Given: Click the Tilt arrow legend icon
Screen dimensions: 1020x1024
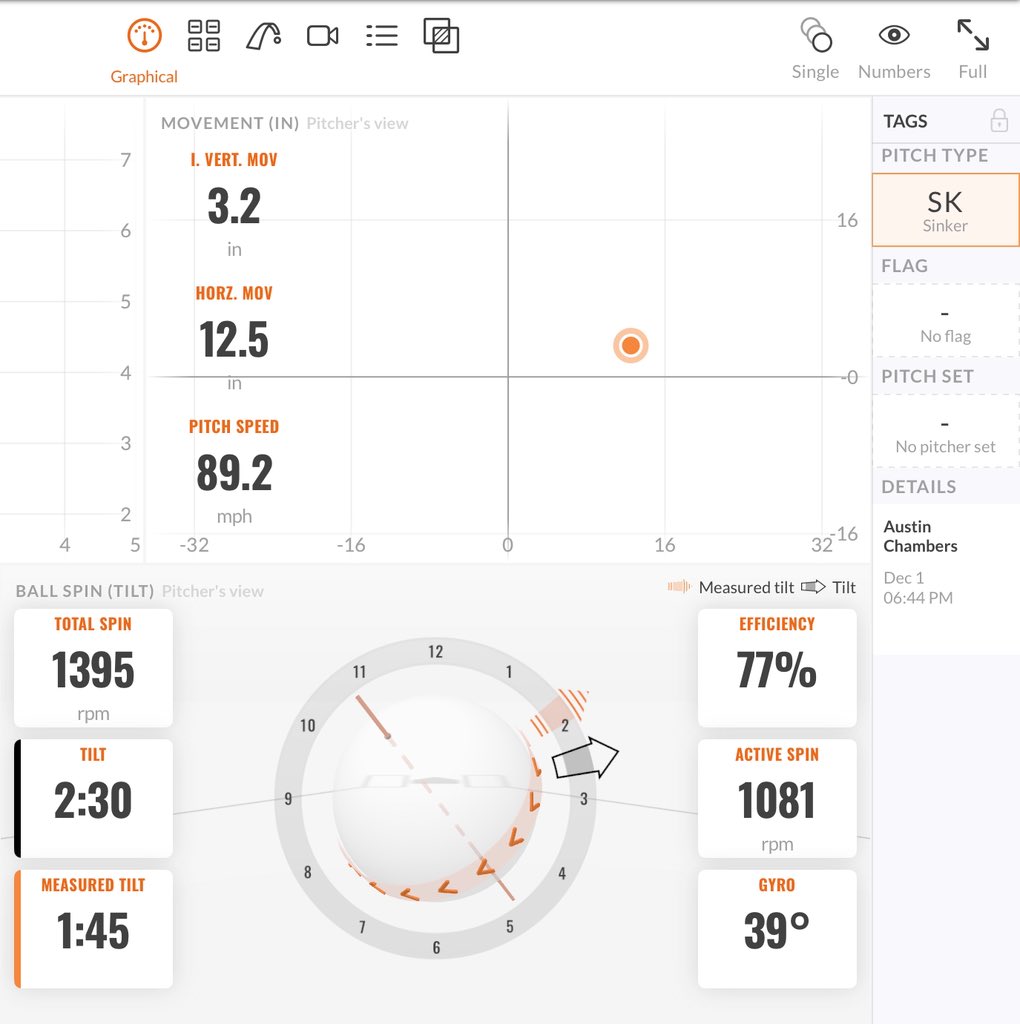Looking at the screenshot, I should click(813, 586).
